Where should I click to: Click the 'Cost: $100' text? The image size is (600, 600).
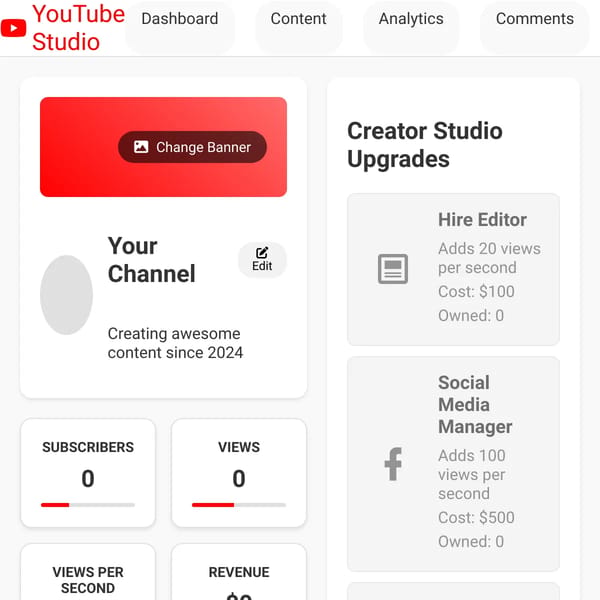pyautogui.click(x=476, y=292)
